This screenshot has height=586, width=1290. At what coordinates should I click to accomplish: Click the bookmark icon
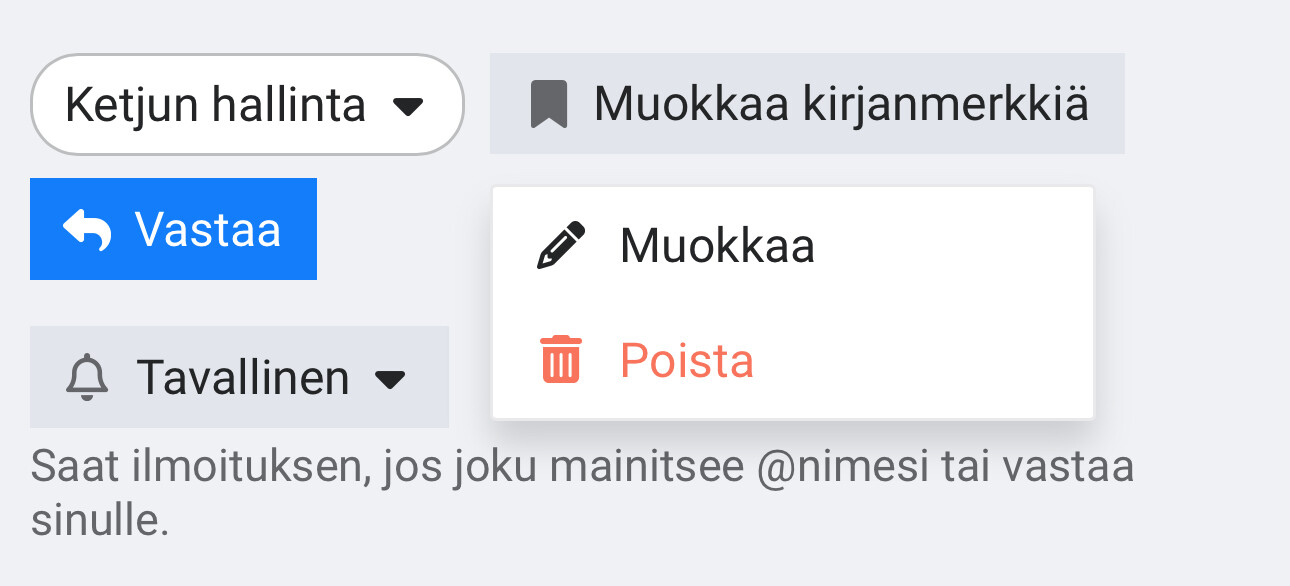click(549, 104)
